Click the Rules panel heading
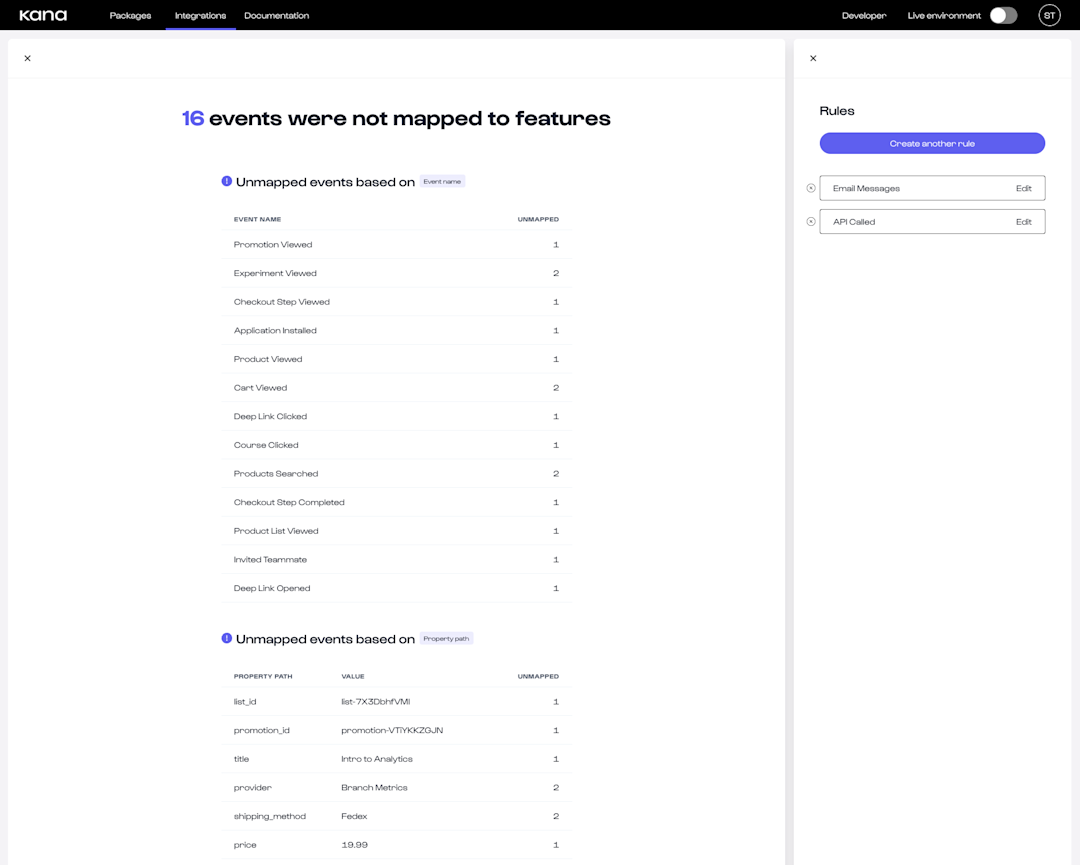The width and height of the screenshot is (1080, 865). [837, 111]
